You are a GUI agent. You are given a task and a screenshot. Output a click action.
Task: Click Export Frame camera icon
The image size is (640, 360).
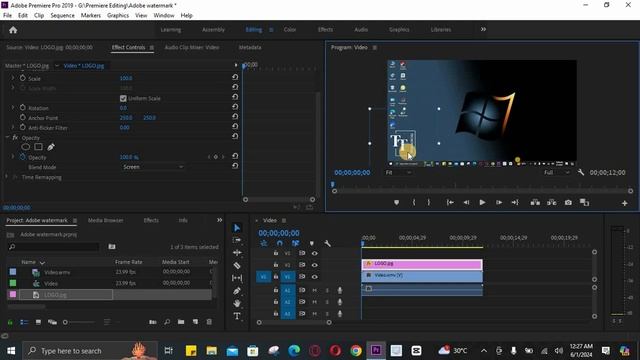click(568, 202)
